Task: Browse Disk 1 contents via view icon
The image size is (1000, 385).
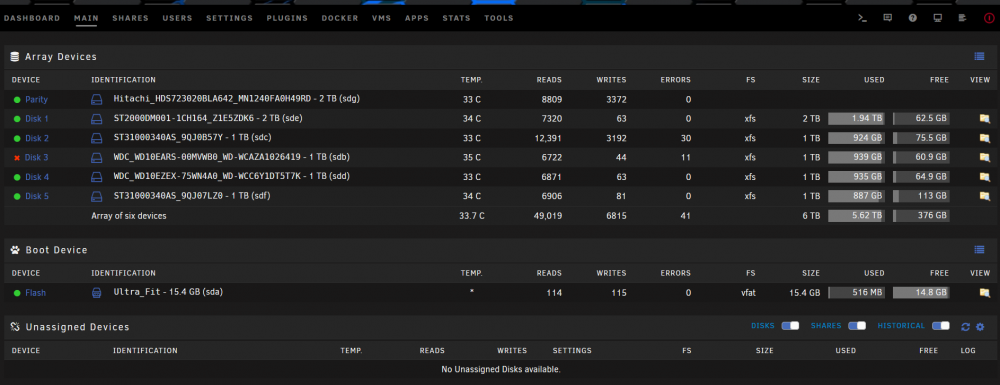Action: [x=985, y=119]
